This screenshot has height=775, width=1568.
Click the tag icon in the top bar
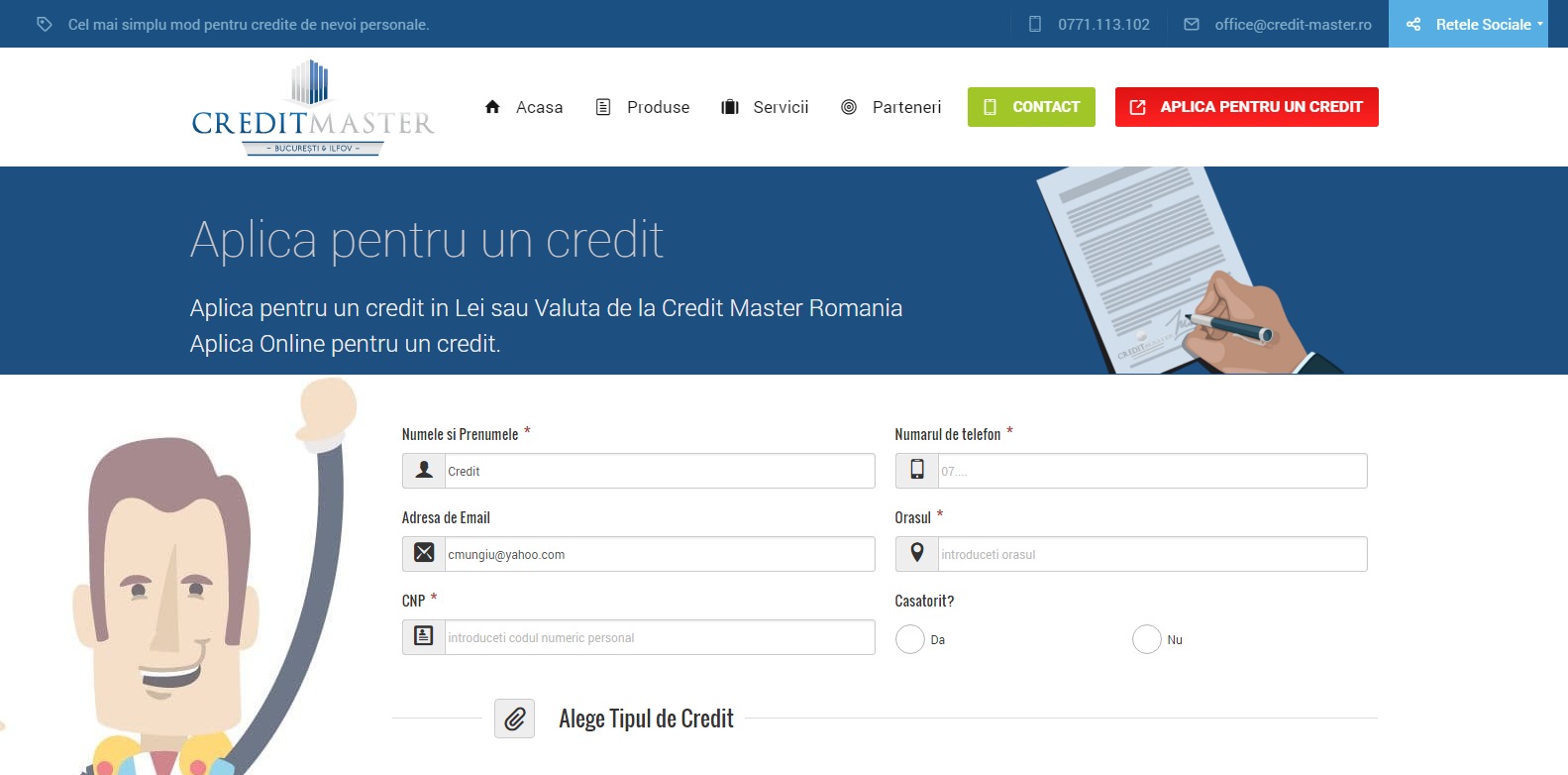tap(45, 24)
